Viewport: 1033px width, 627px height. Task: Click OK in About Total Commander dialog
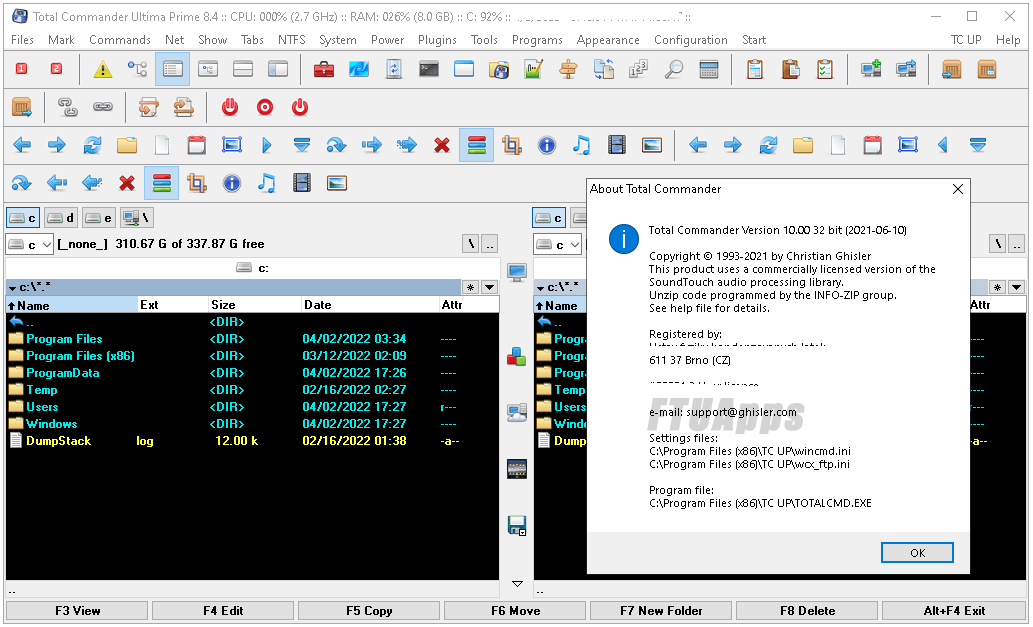coord(917,553)
